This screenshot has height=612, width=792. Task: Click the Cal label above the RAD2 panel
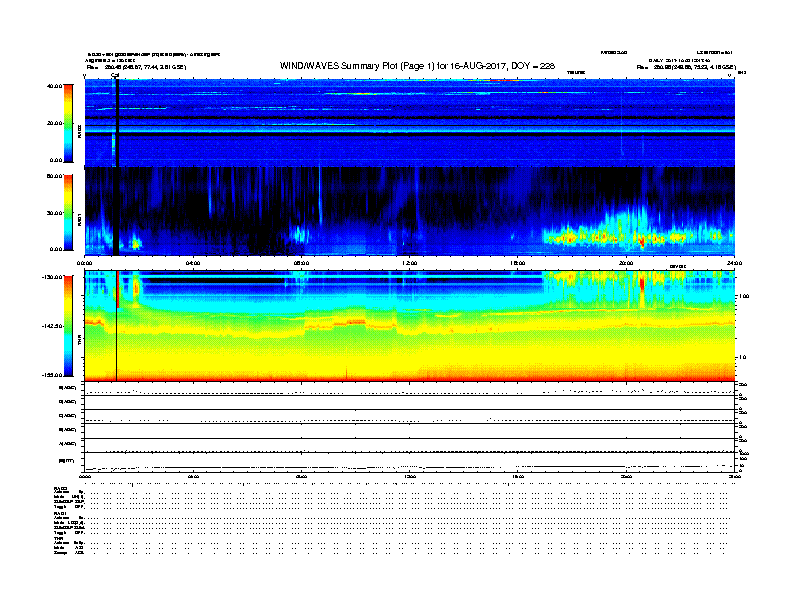click(x=115, y=76)
